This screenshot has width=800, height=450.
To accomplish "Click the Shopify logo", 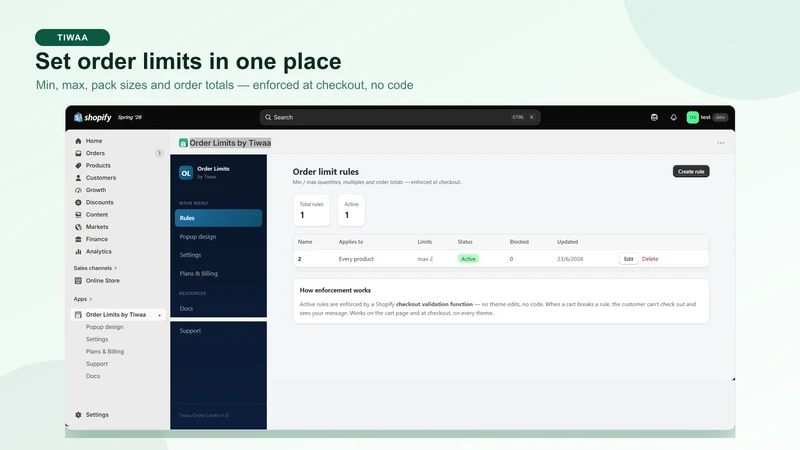I will [x=92, y=117].
